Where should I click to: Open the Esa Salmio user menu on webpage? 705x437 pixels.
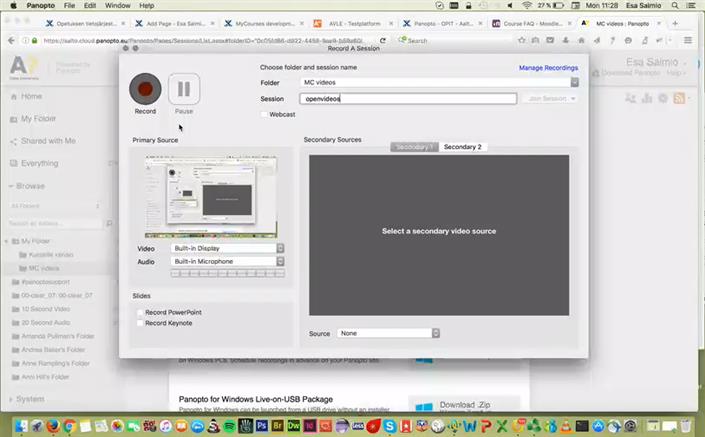(656, 62)
